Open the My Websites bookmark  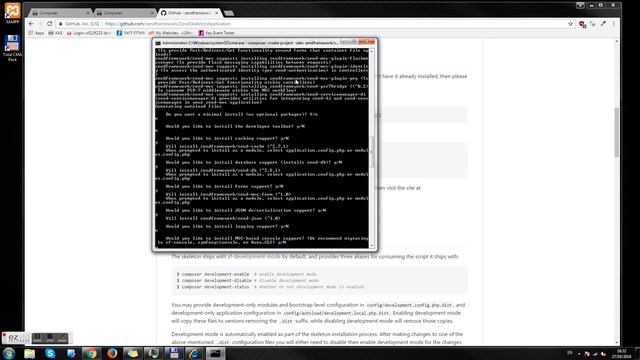point(171,33)
